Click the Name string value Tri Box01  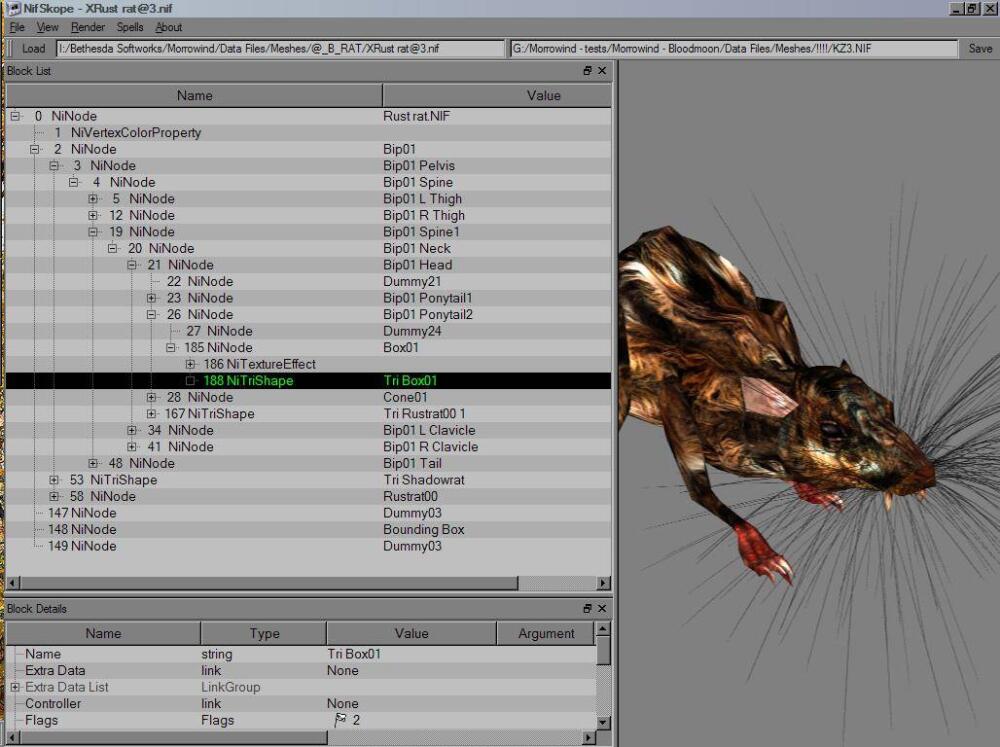[354, 654]
